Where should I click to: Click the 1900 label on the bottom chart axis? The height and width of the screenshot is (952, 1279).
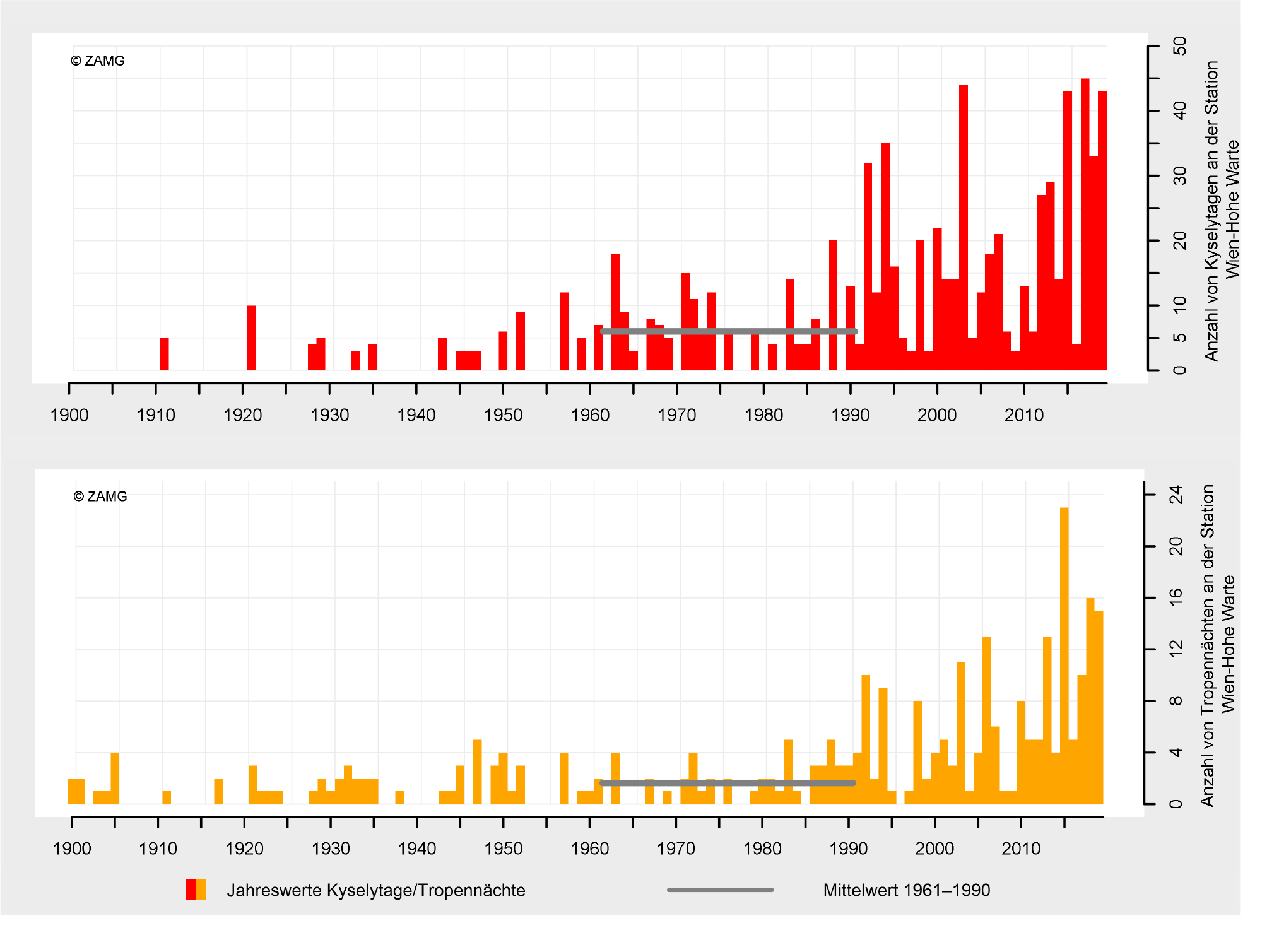click(72, 849)
